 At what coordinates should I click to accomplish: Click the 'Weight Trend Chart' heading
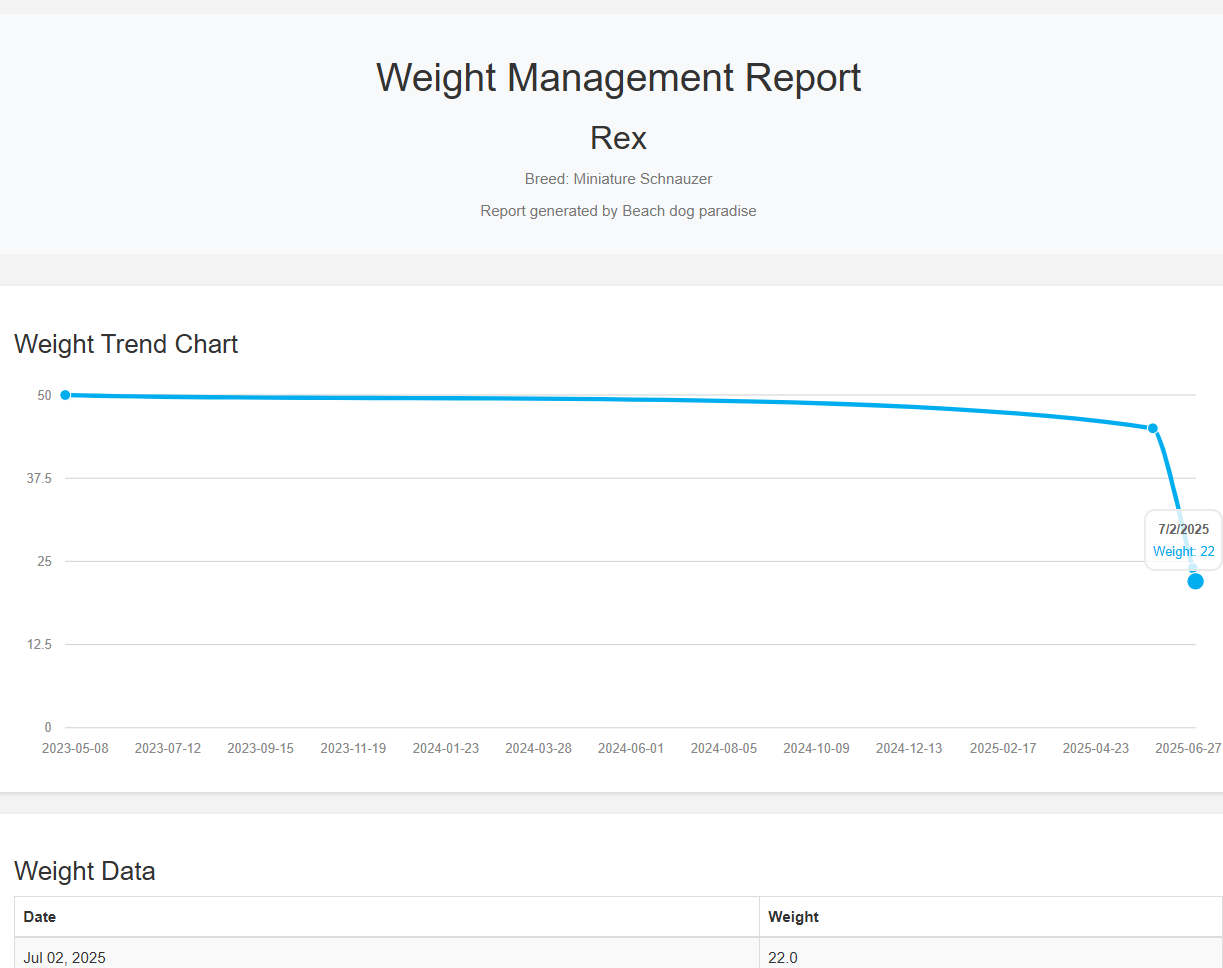(x=126, y=344)
